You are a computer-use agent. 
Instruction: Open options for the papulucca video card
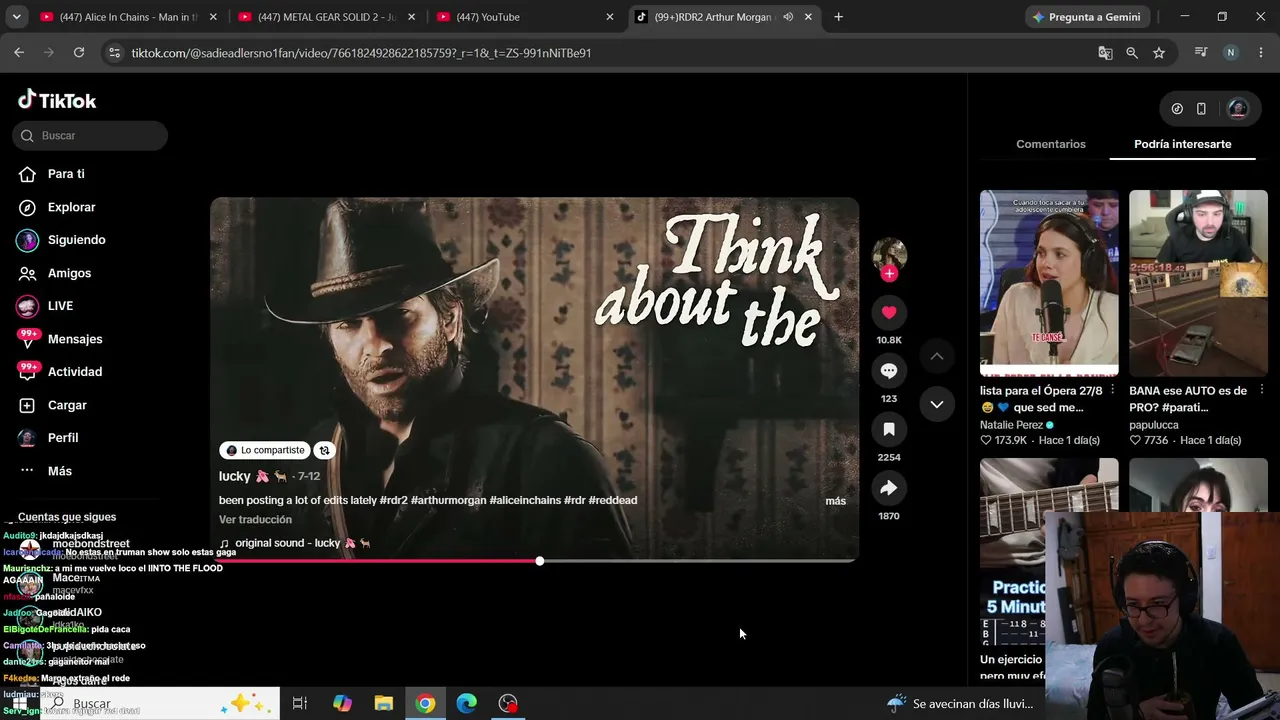click(1262, 391)
